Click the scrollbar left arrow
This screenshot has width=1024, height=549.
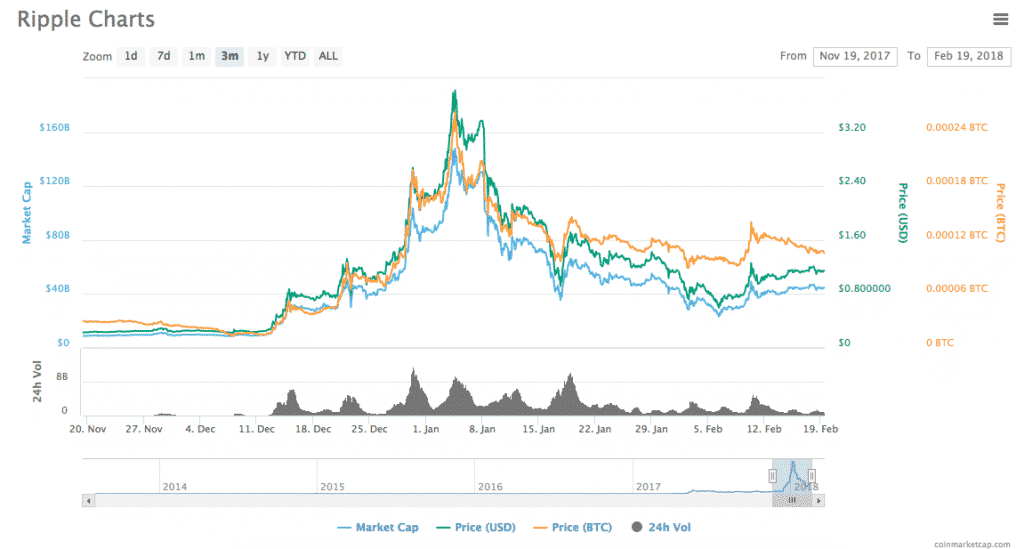coord(89,499)
